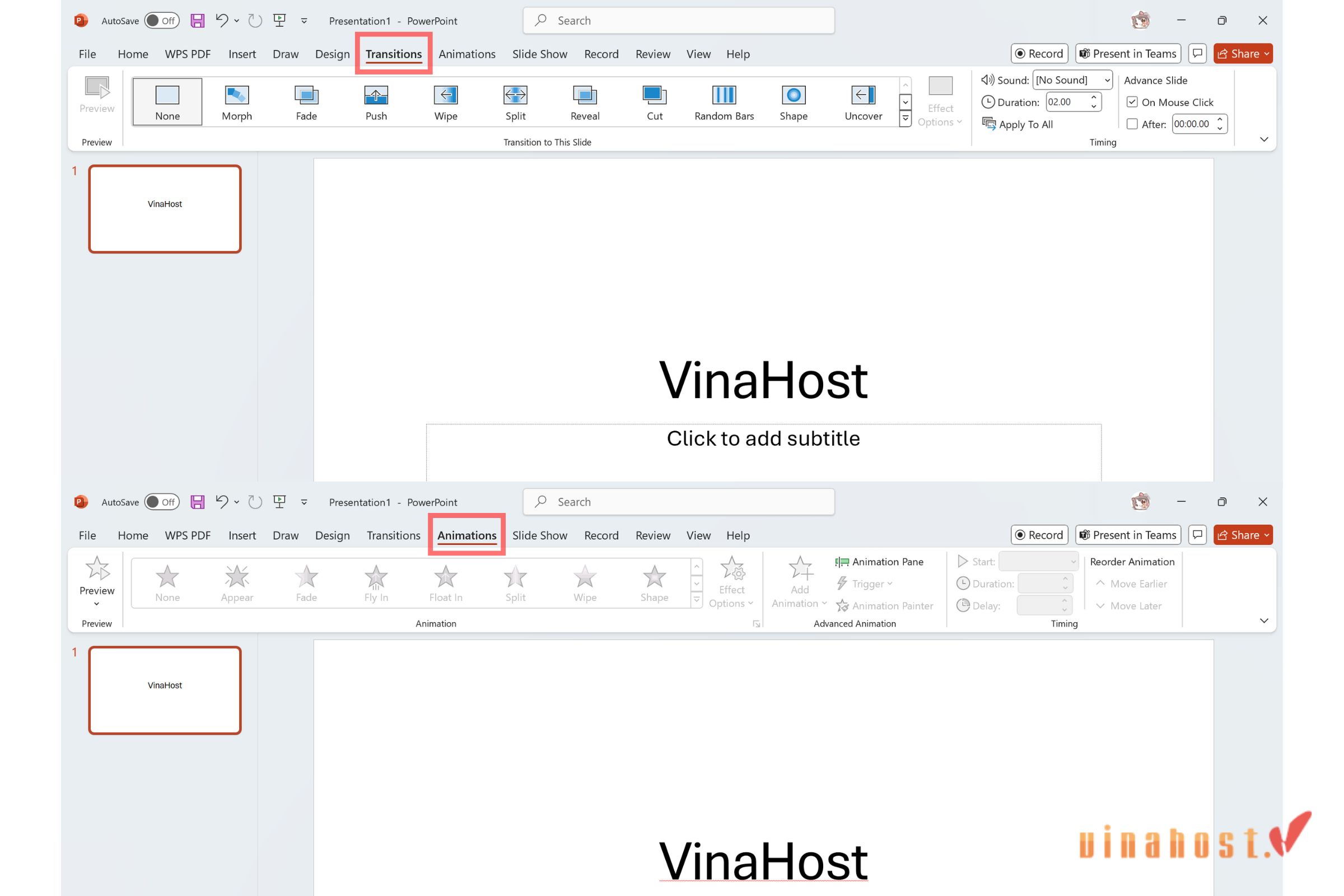Click Save icon in bottom PowerPoint window
This screenshot has width=1344, height=896.
click(x=198, y=502)
